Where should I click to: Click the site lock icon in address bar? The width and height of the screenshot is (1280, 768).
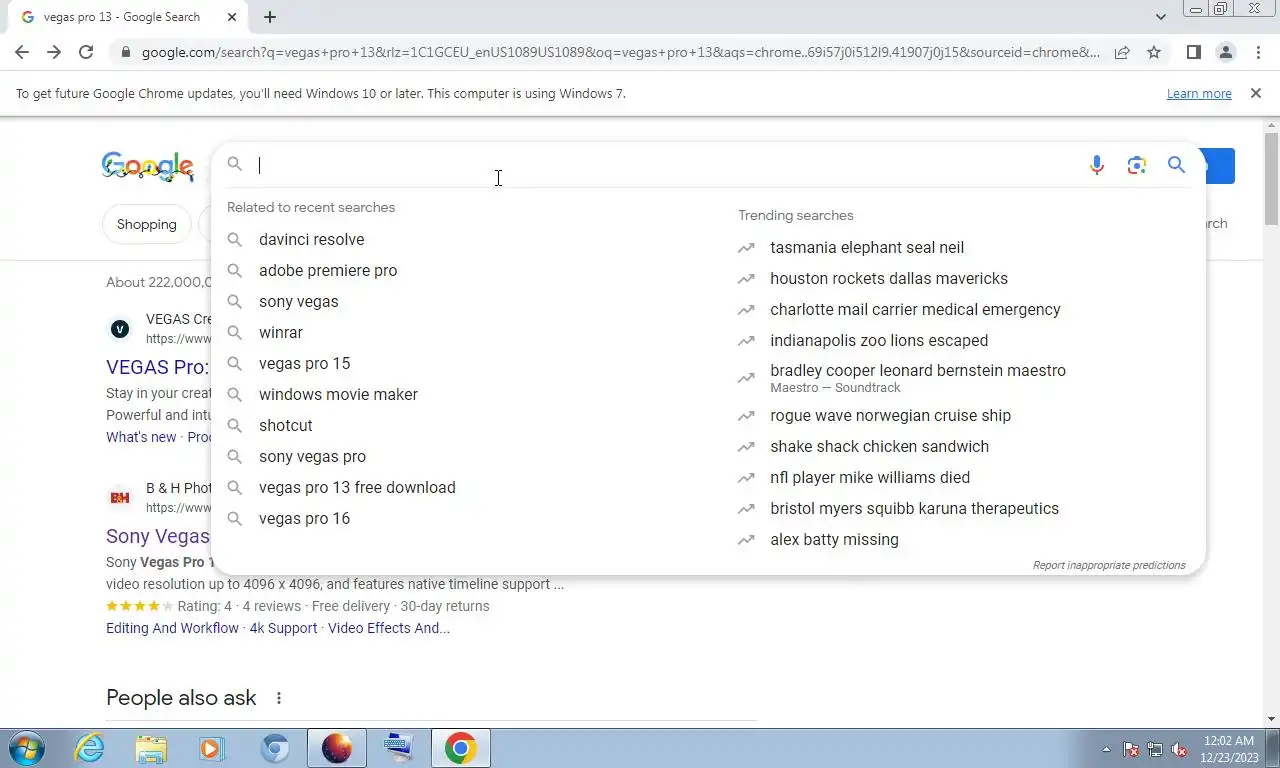[124, 52]
